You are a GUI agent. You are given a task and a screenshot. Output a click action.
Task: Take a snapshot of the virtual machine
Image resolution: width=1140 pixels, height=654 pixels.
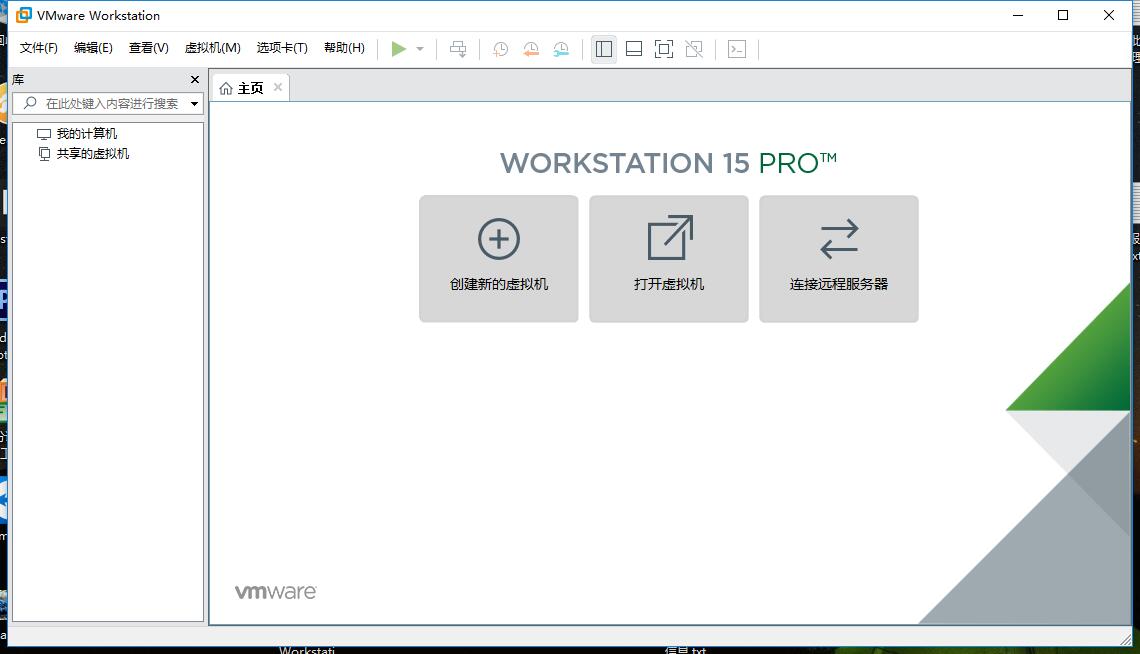[500, 48]
